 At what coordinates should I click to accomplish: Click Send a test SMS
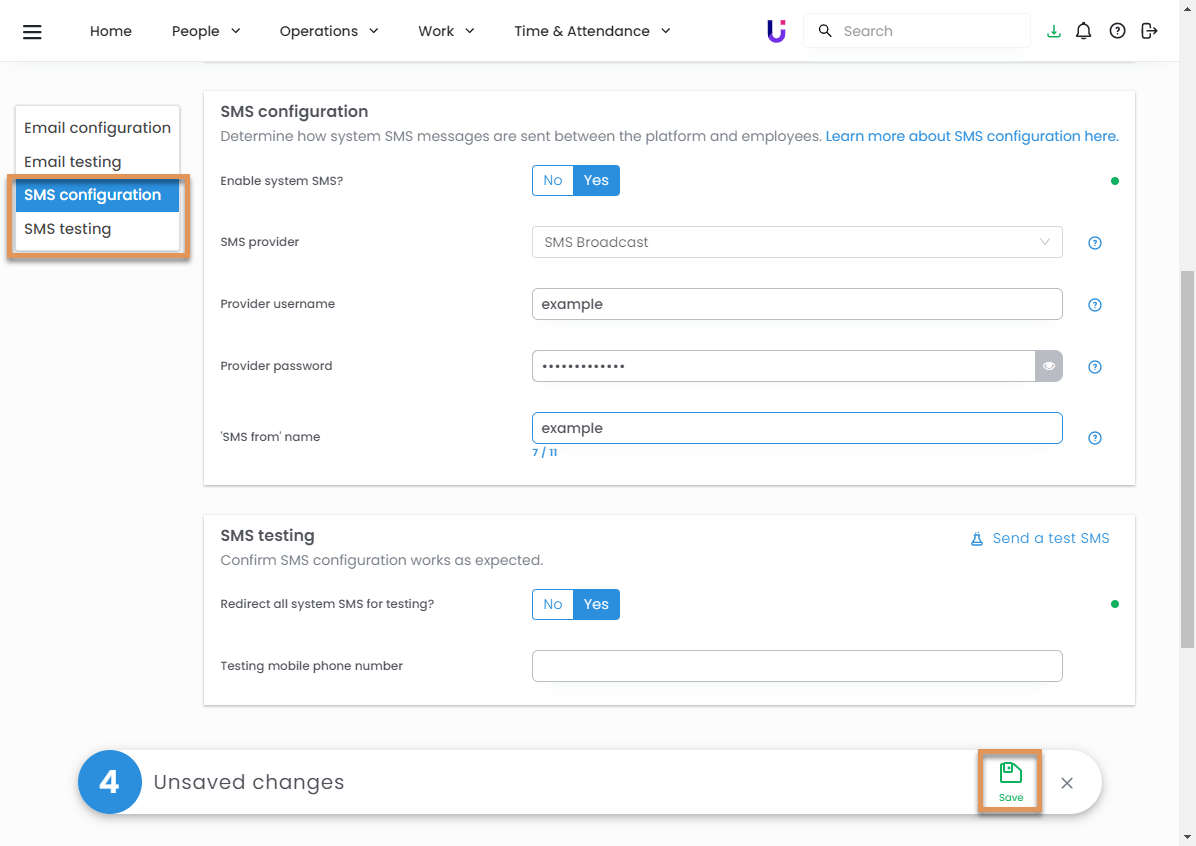tap(1040, 538)
